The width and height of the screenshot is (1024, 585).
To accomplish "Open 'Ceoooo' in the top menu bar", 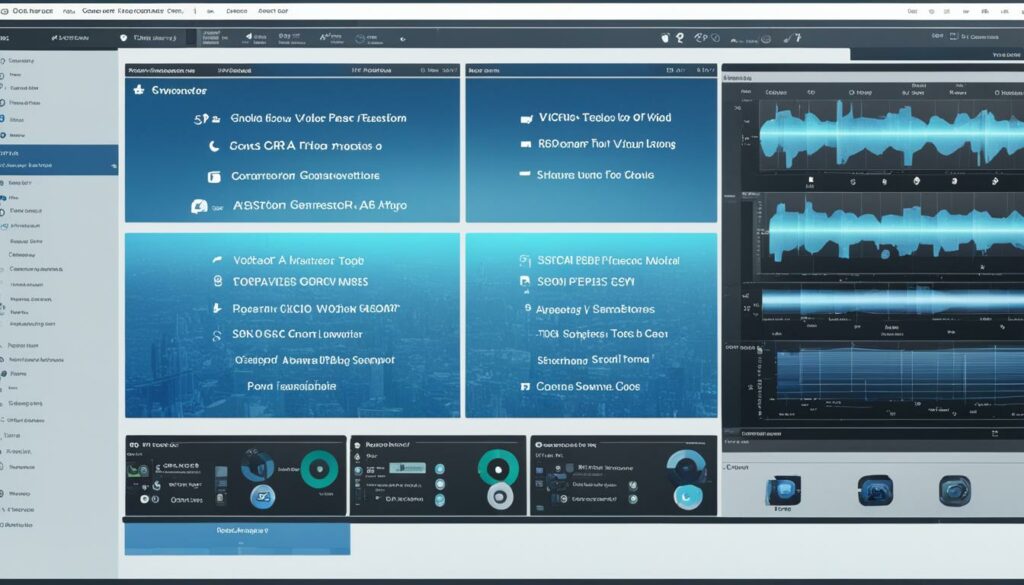I will [x=236, y=11].
